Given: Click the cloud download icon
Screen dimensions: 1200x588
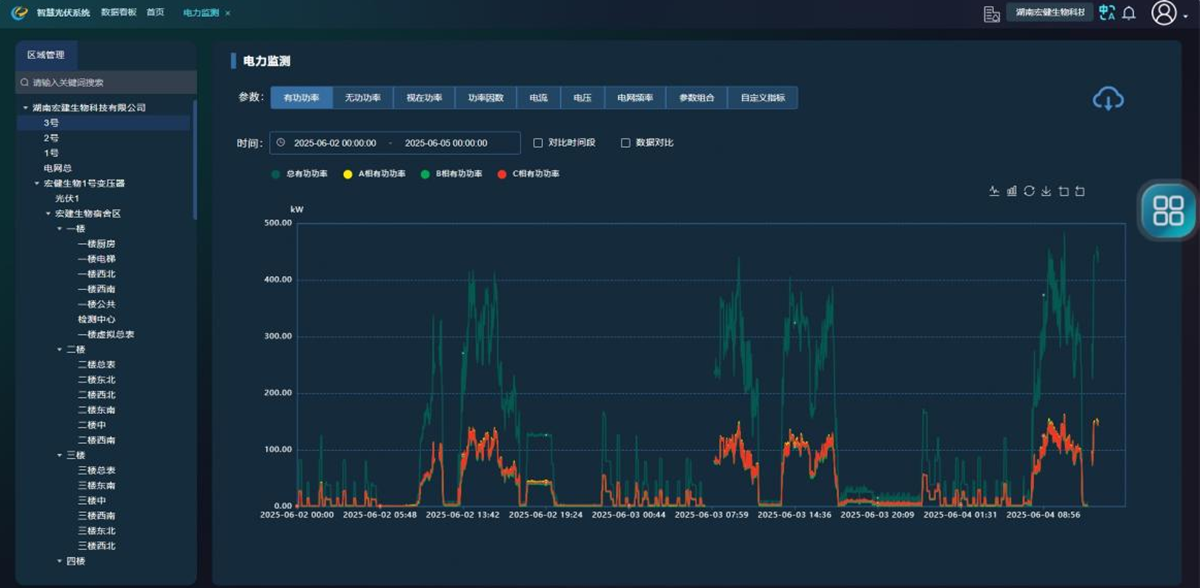Looking at the screenshot, I should [1108, 98].
